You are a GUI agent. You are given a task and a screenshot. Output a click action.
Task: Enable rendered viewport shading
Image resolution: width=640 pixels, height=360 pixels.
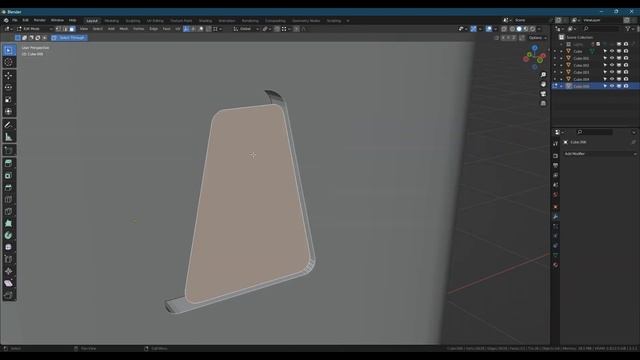point(533,29)
